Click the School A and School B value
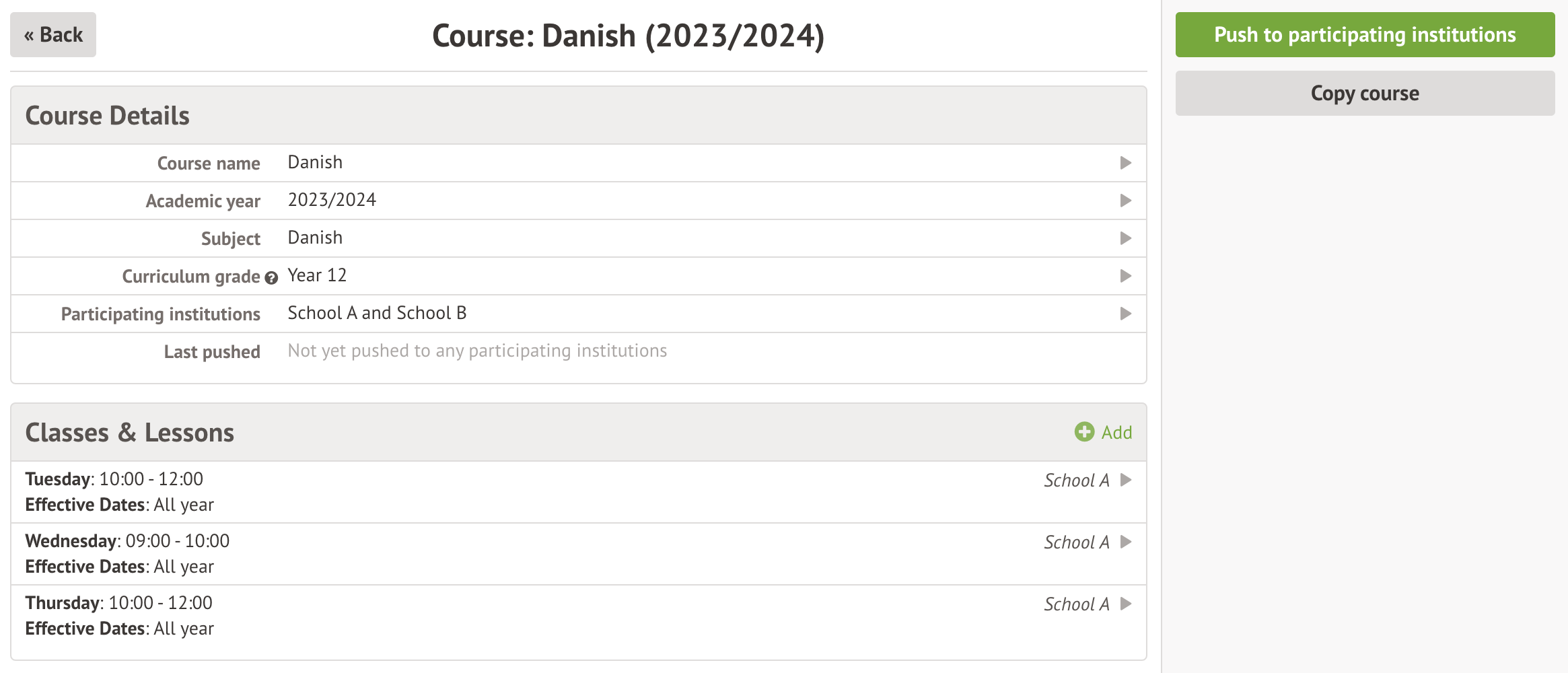This screenshot has width=1568, height=673. point(377,313)
